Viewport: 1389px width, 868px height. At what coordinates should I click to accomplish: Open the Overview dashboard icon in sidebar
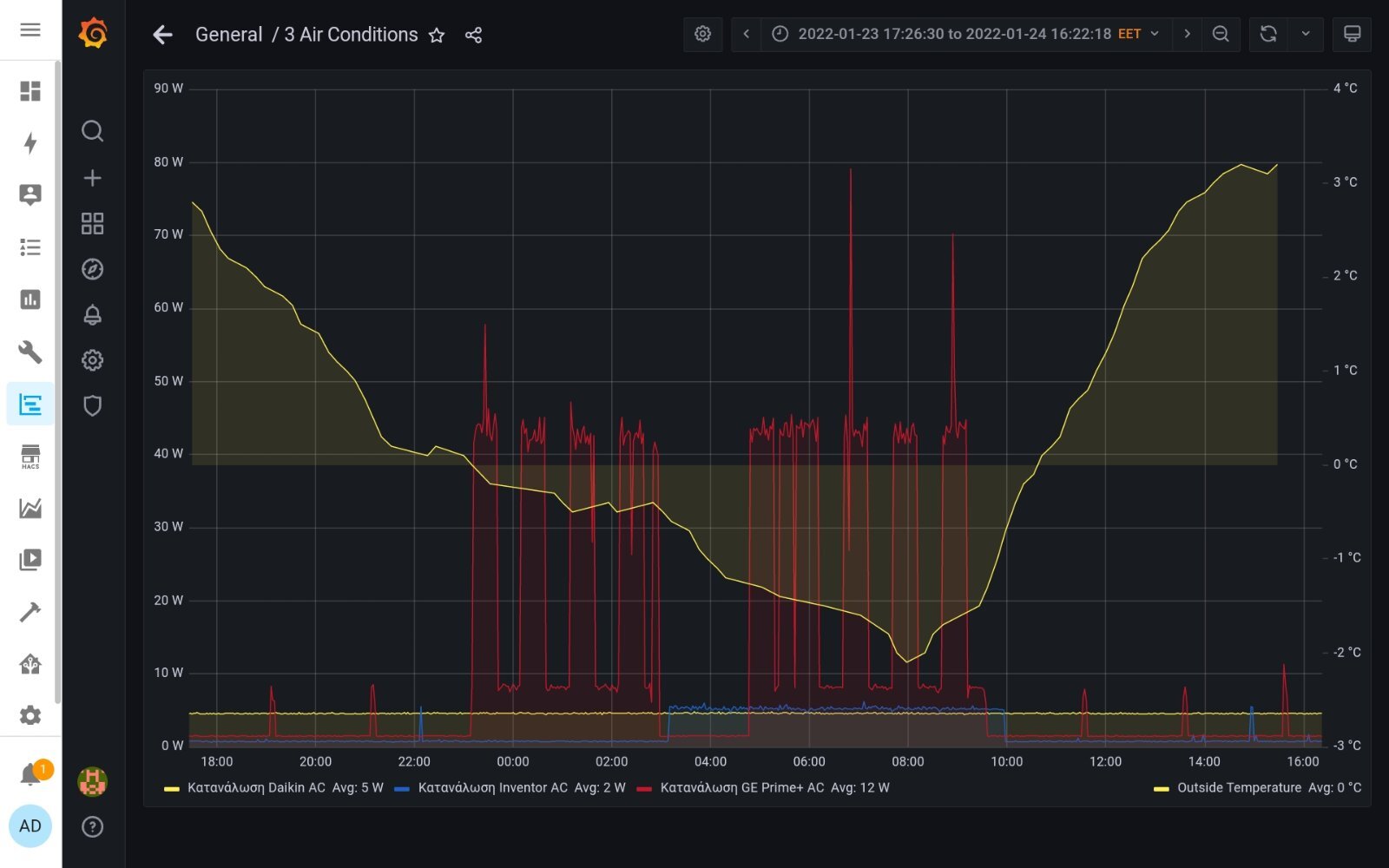(x=30, y=91)
